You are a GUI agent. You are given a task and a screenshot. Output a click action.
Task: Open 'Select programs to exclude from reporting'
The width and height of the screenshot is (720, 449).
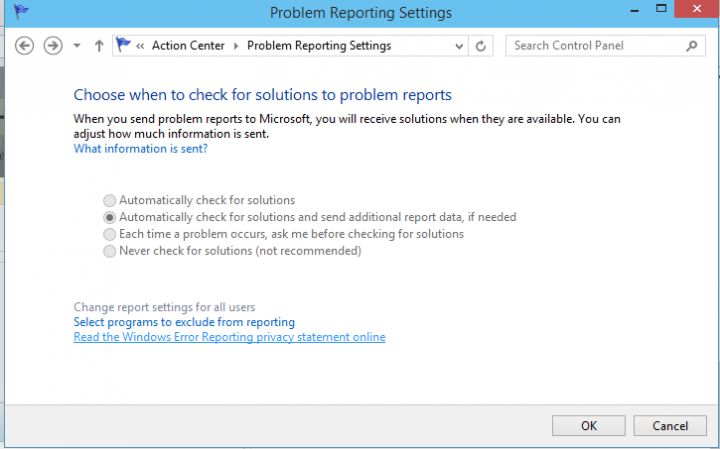(184, 322)
